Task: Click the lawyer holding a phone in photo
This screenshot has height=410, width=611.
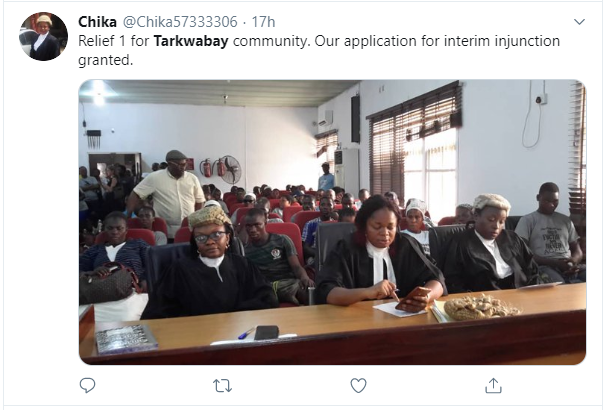Action: pos(380,253)
